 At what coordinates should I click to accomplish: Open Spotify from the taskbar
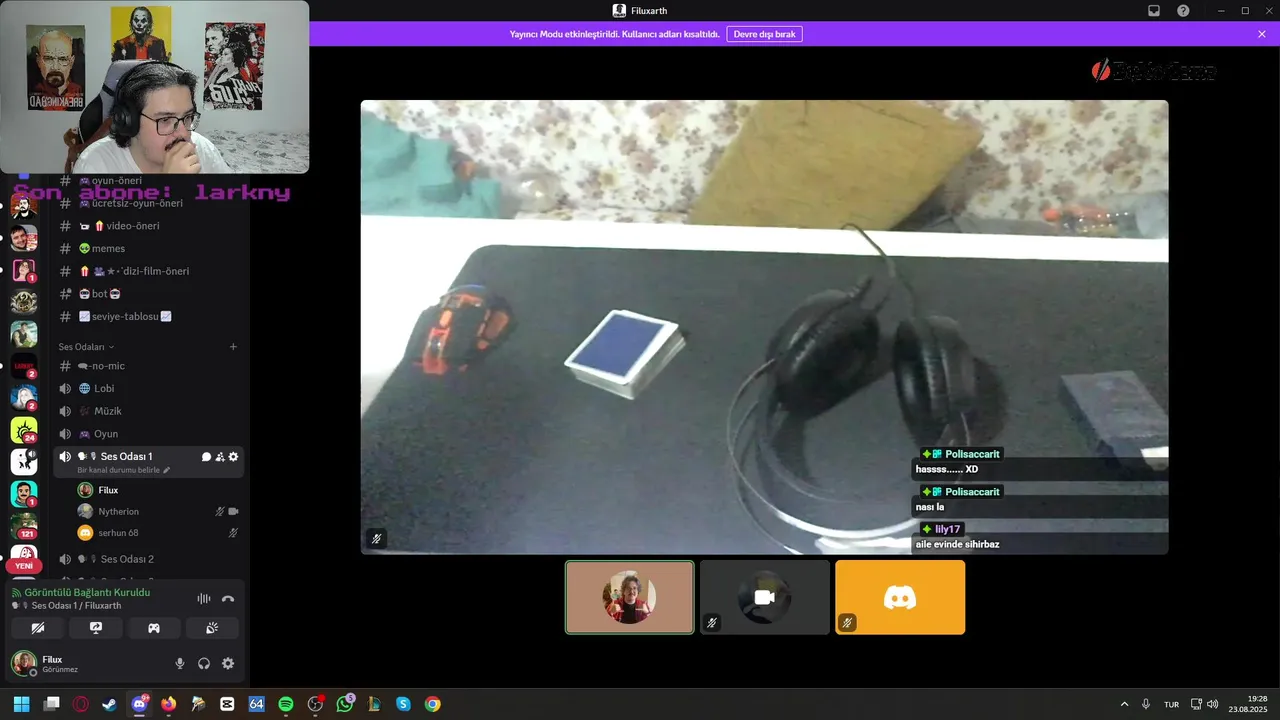tap(285, 704)
